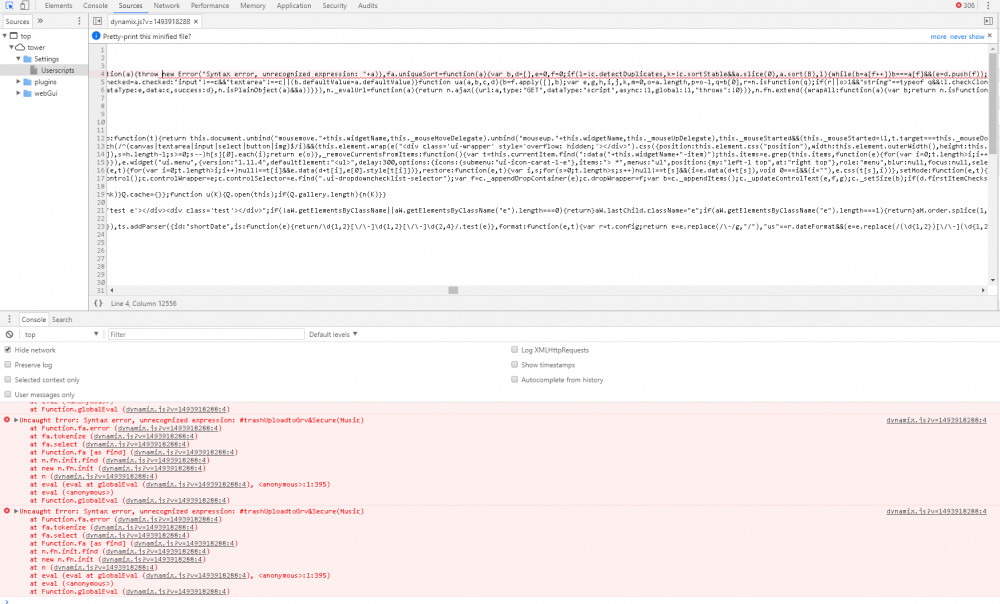The image size is (1000, 604).
Task: Click the more link in infobar
Action: 938,36
